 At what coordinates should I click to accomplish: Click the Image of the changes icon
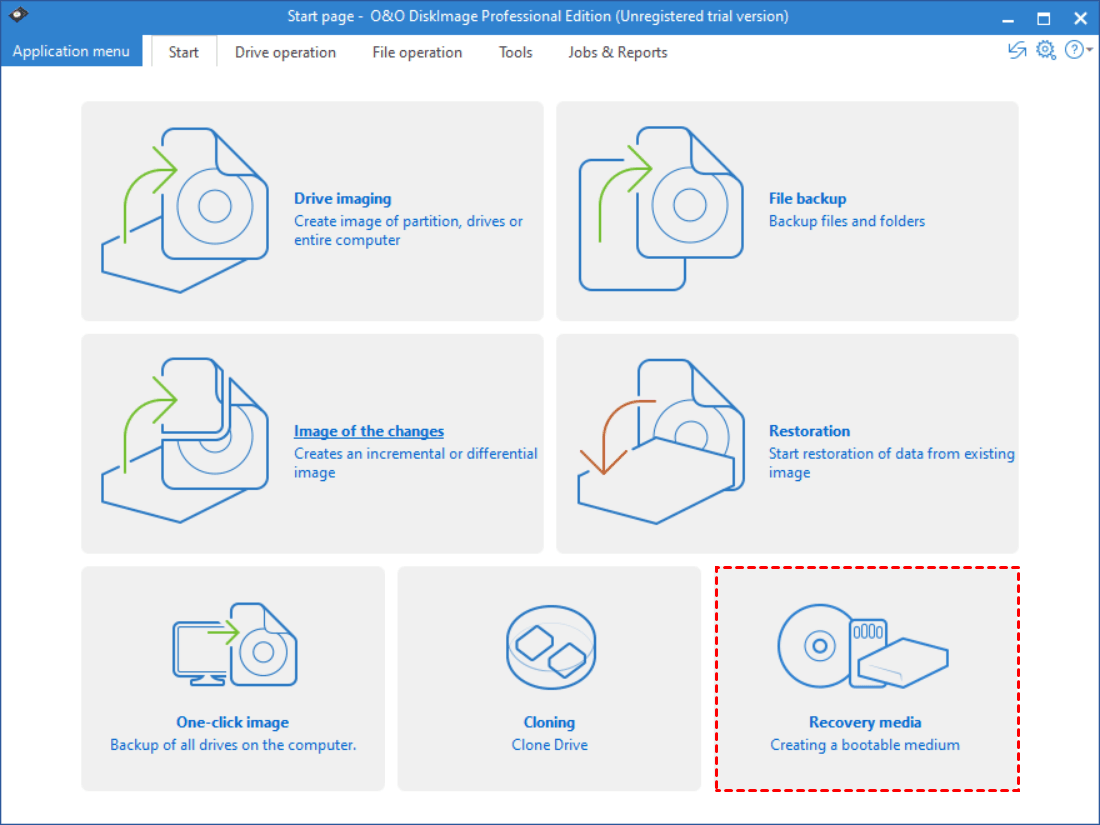[x=185, y=441]
